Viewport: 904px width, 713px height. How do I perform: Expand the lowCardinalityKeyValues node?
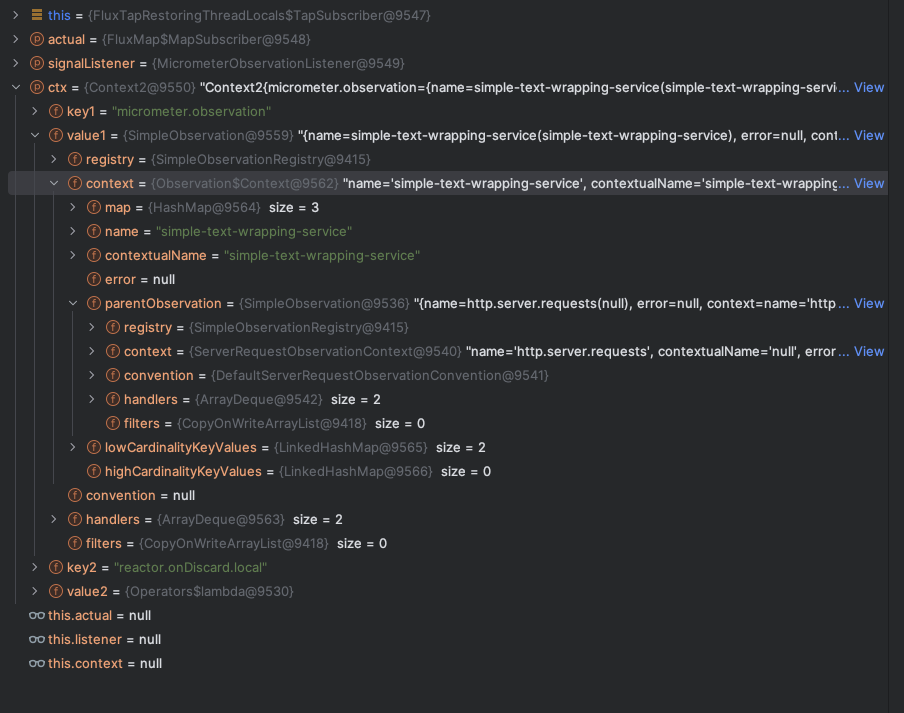[x=73, y=447]
